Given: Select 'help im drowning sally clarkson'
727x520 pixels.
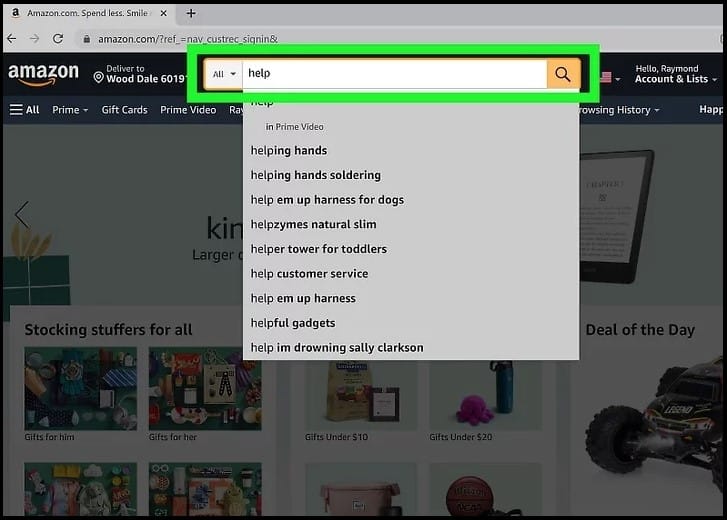Looking at the screenshot, I should tap(411, 348).
